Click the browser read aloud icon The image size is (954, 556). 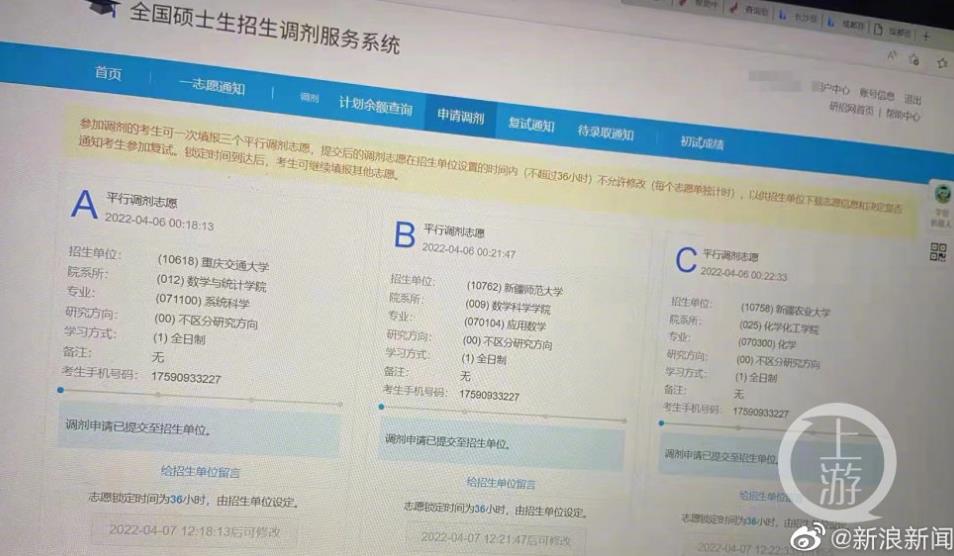coord(892,57)
